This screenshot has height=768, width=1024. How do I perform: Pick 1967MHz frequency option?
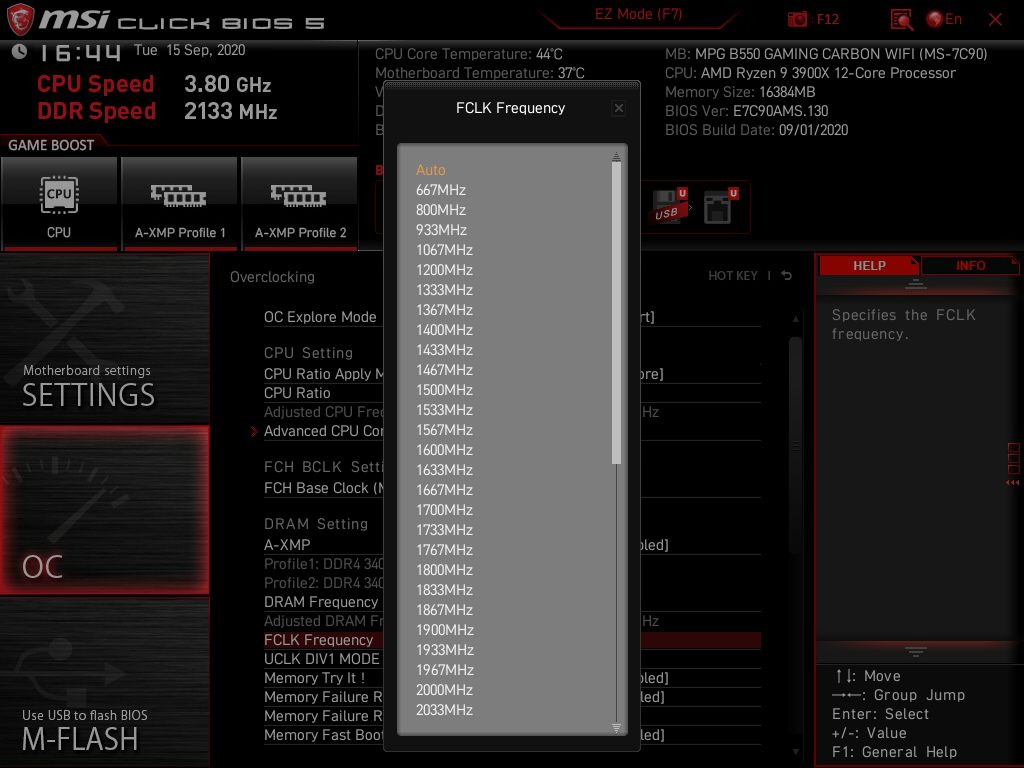point(444,671)
